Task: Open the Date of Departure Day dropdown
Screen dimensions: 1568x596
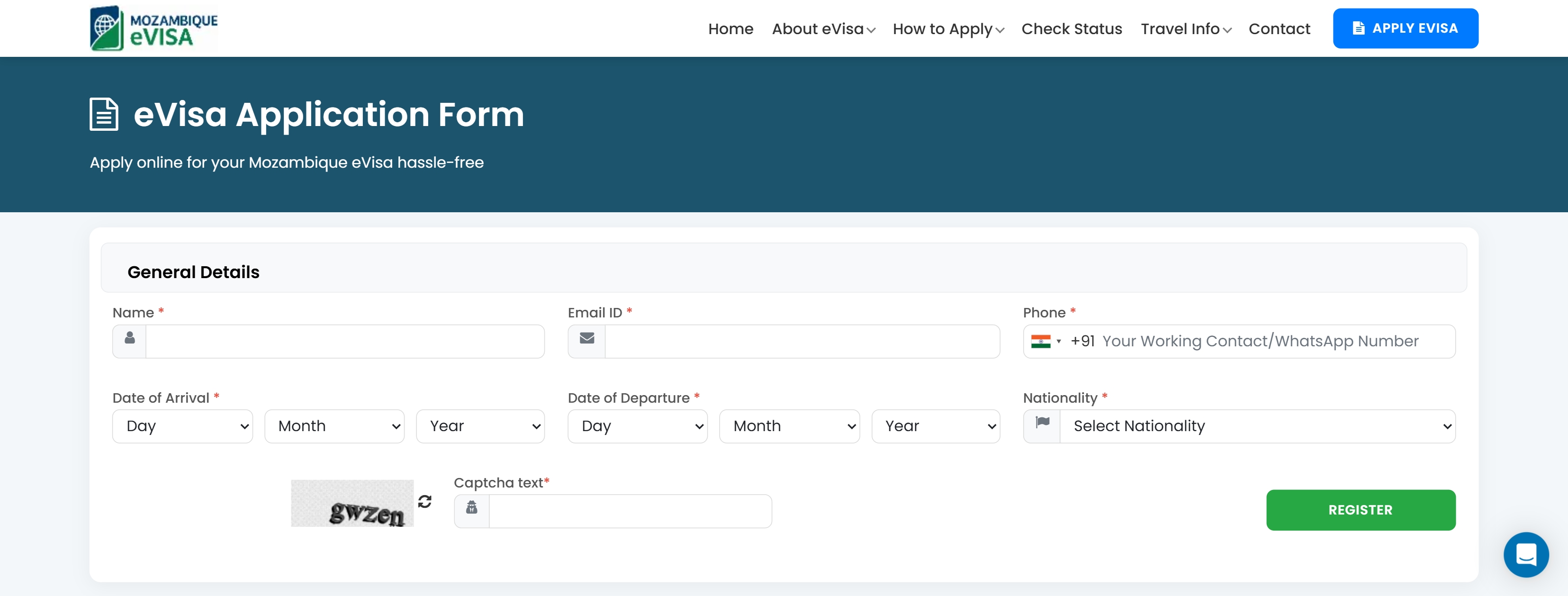Action: click(x=637, y=426)
